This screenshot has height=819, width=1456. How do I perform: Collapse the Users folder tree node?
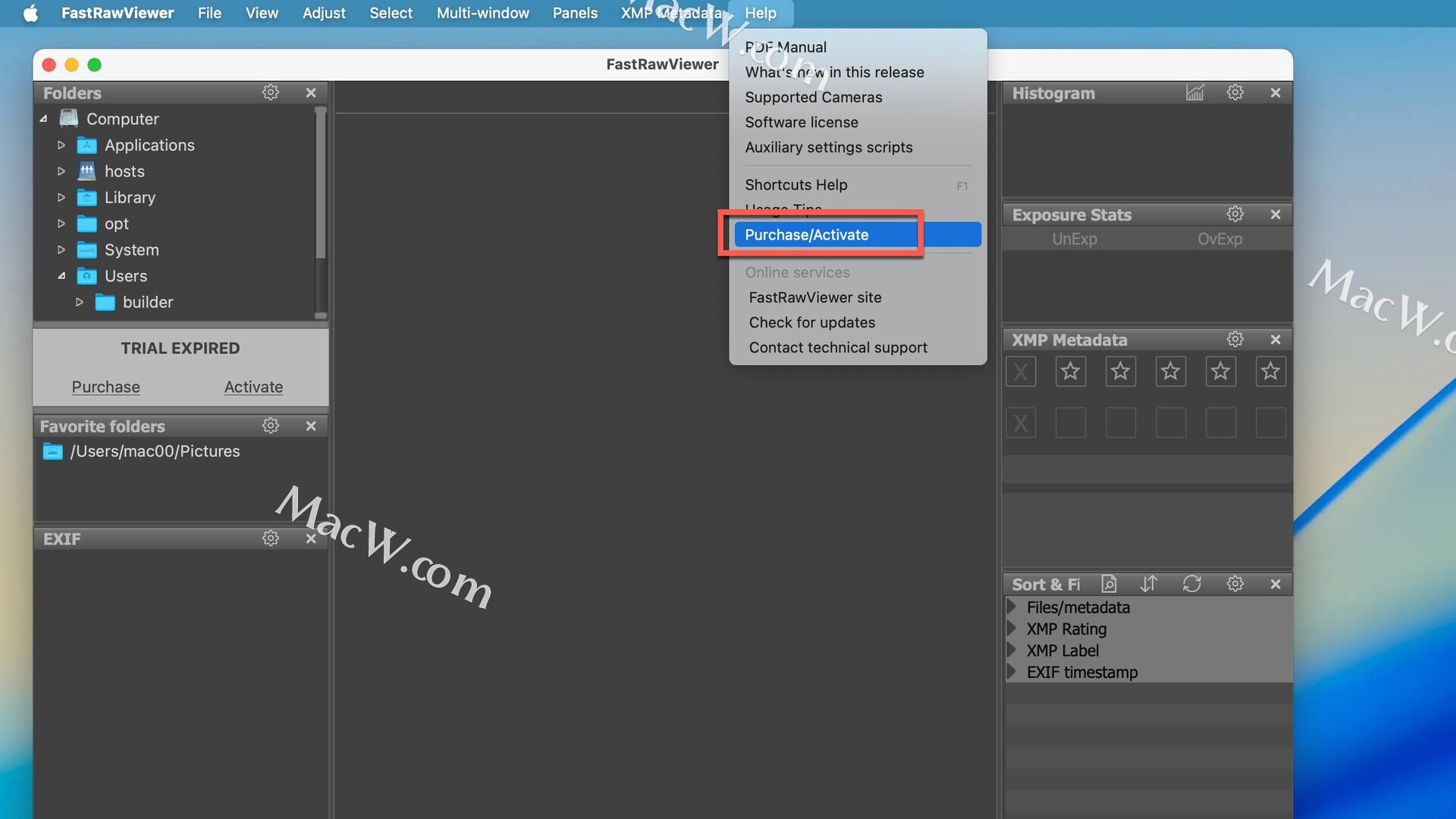pos(61,276)
